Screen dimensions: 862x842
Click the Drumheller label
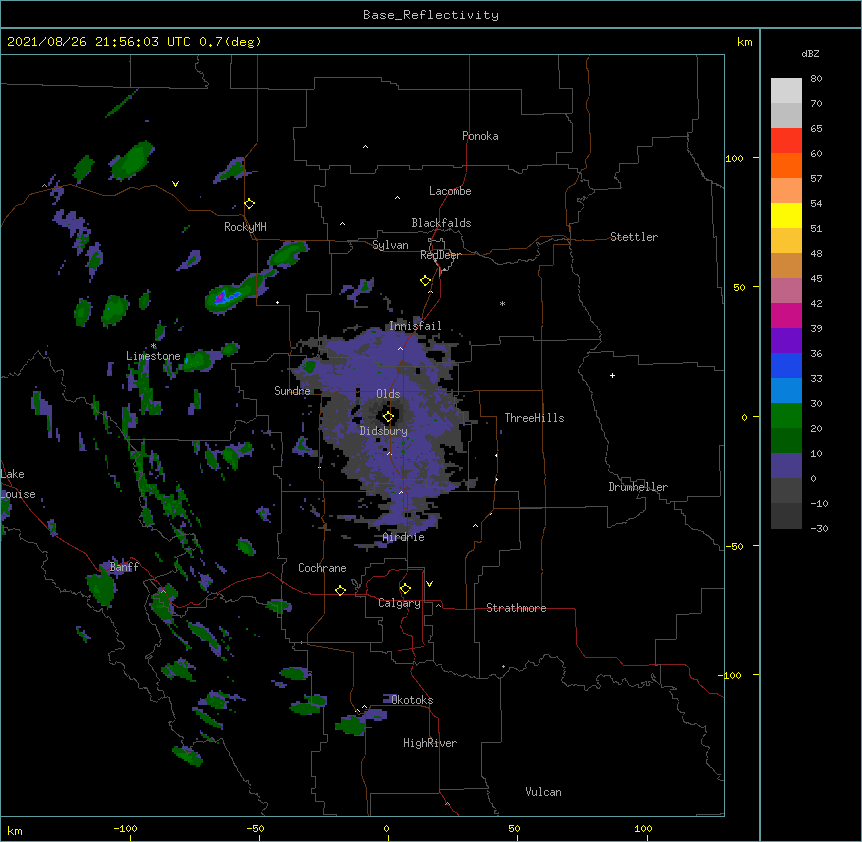[x=638, y=487]
